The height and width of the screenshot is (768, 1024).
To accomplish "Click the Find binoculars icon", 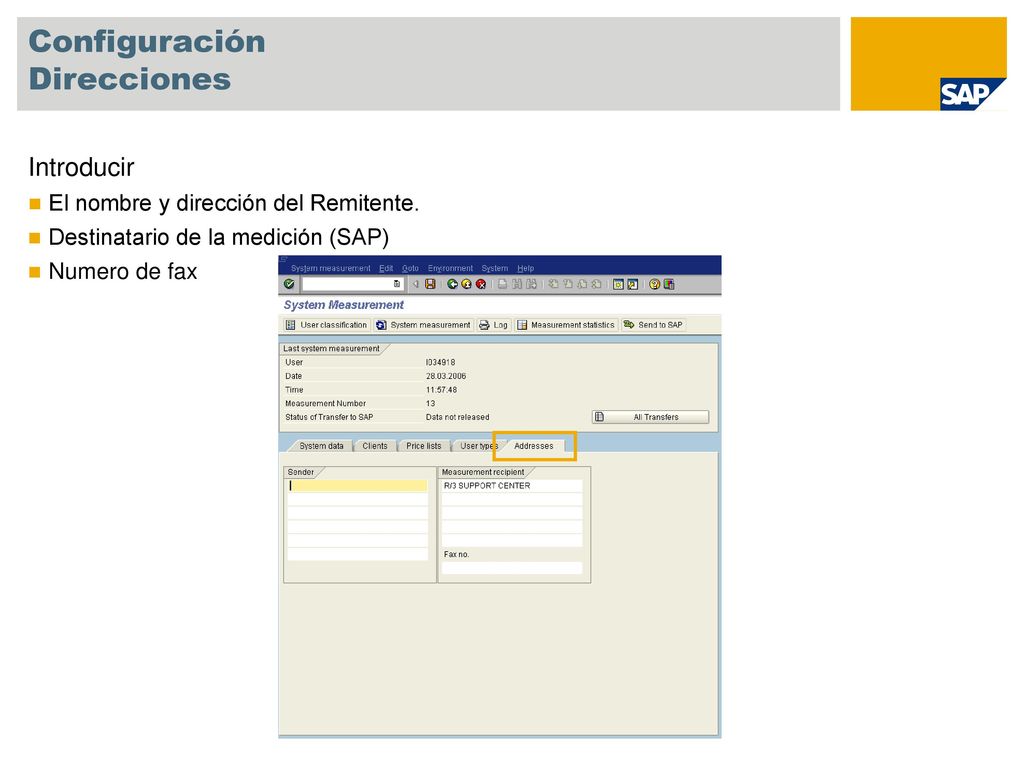I will 517,284.
